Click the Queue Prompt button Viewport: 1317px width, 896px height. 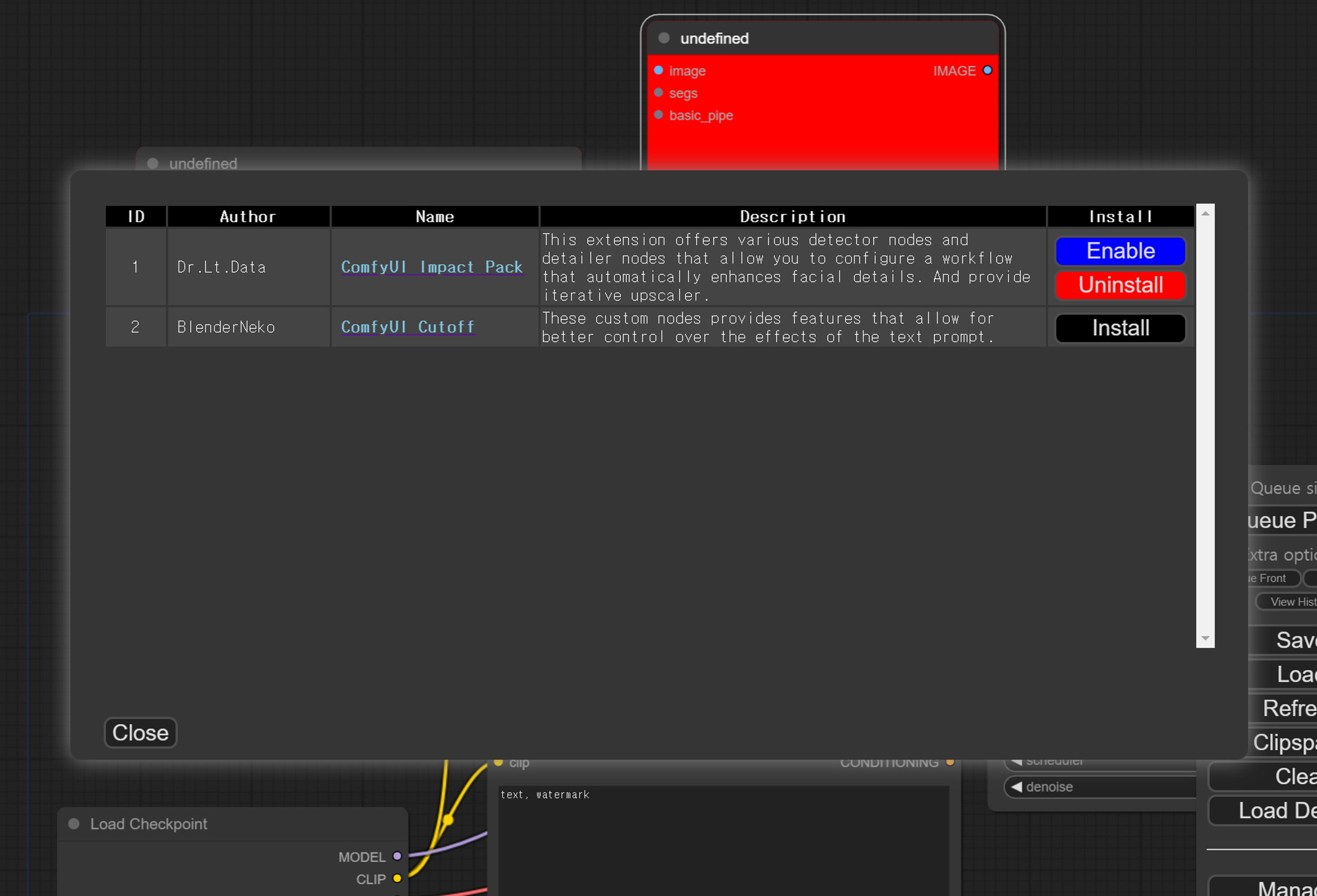1282,520
